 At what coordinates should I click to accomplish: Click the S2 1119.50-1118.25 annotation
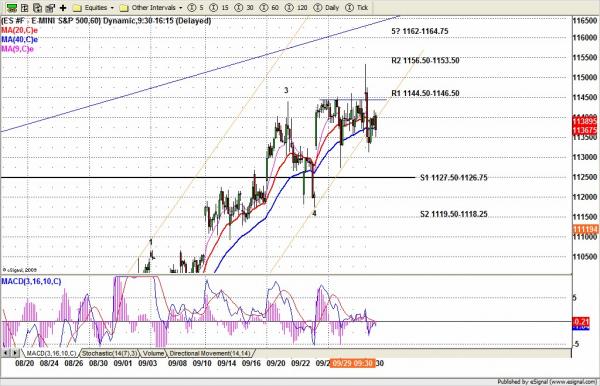click(454, 214)
